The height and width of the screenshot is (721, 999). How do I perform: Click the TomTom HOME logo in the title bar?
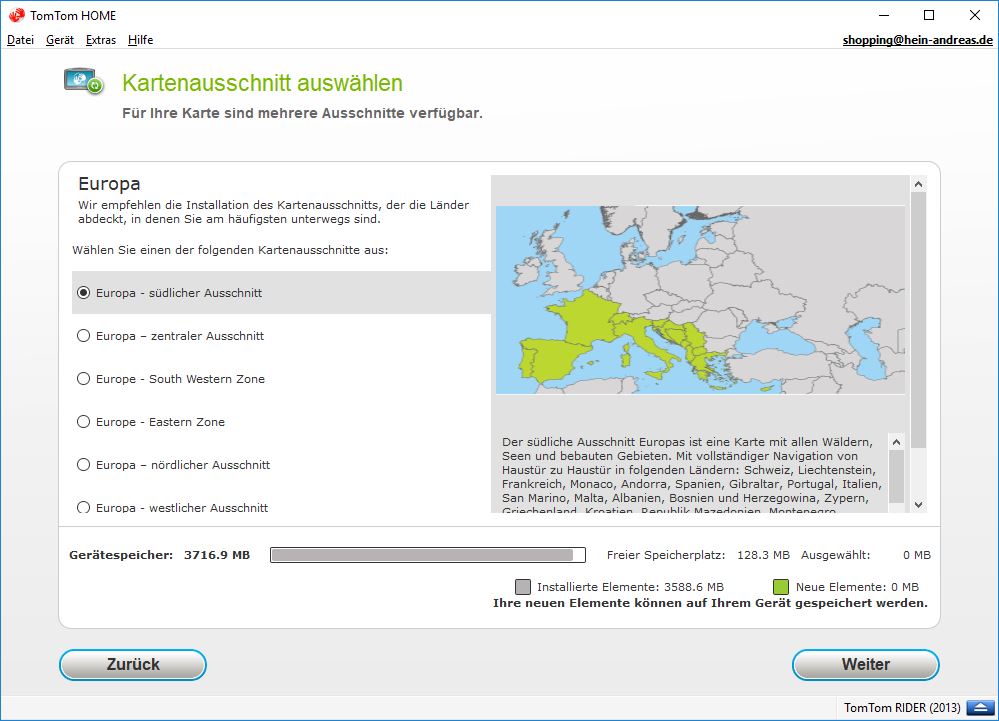16,15
